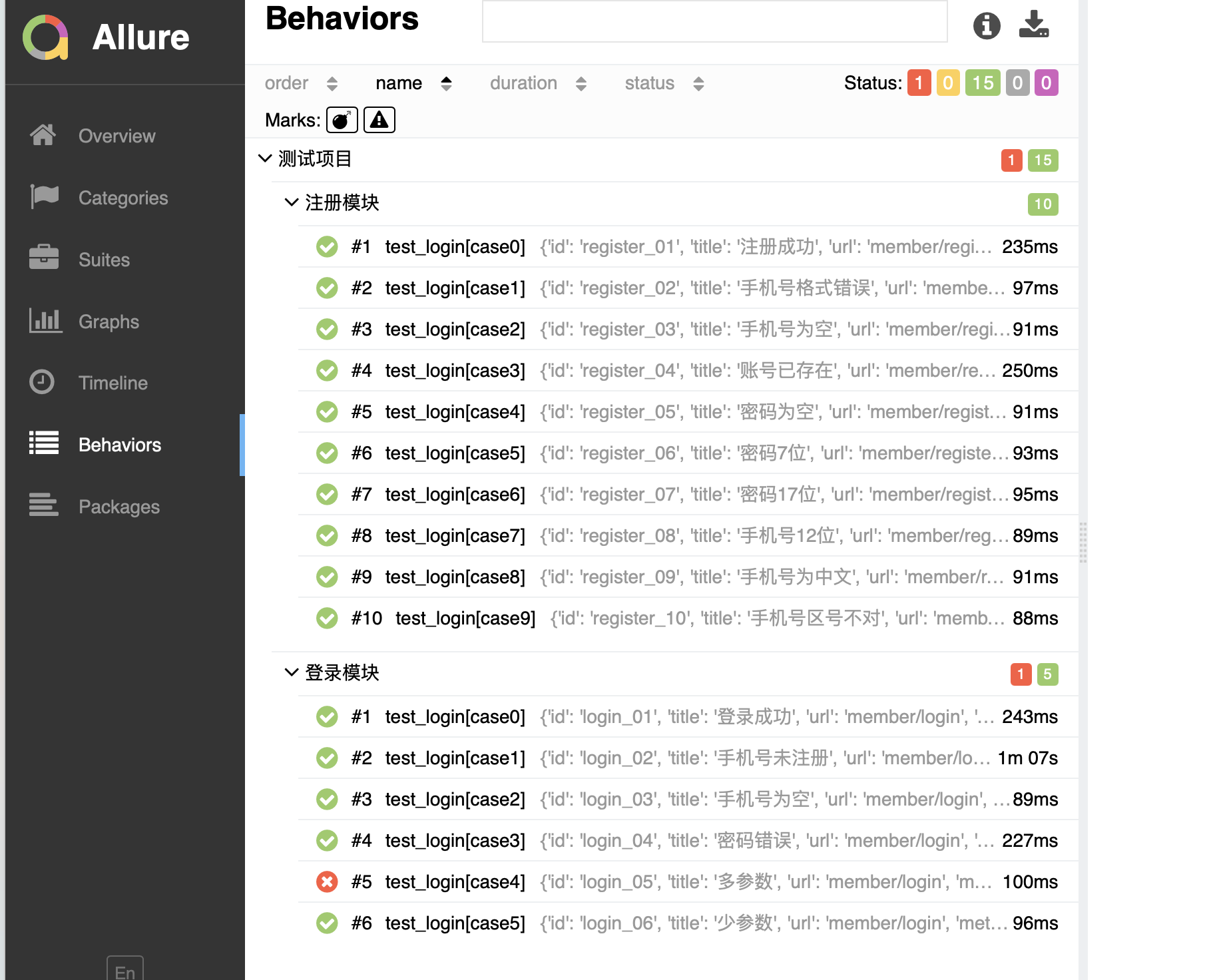Viewport: 1205px width, 980px height.
Task: Click the green passed icon on register_01
Action: pos(327,246)
